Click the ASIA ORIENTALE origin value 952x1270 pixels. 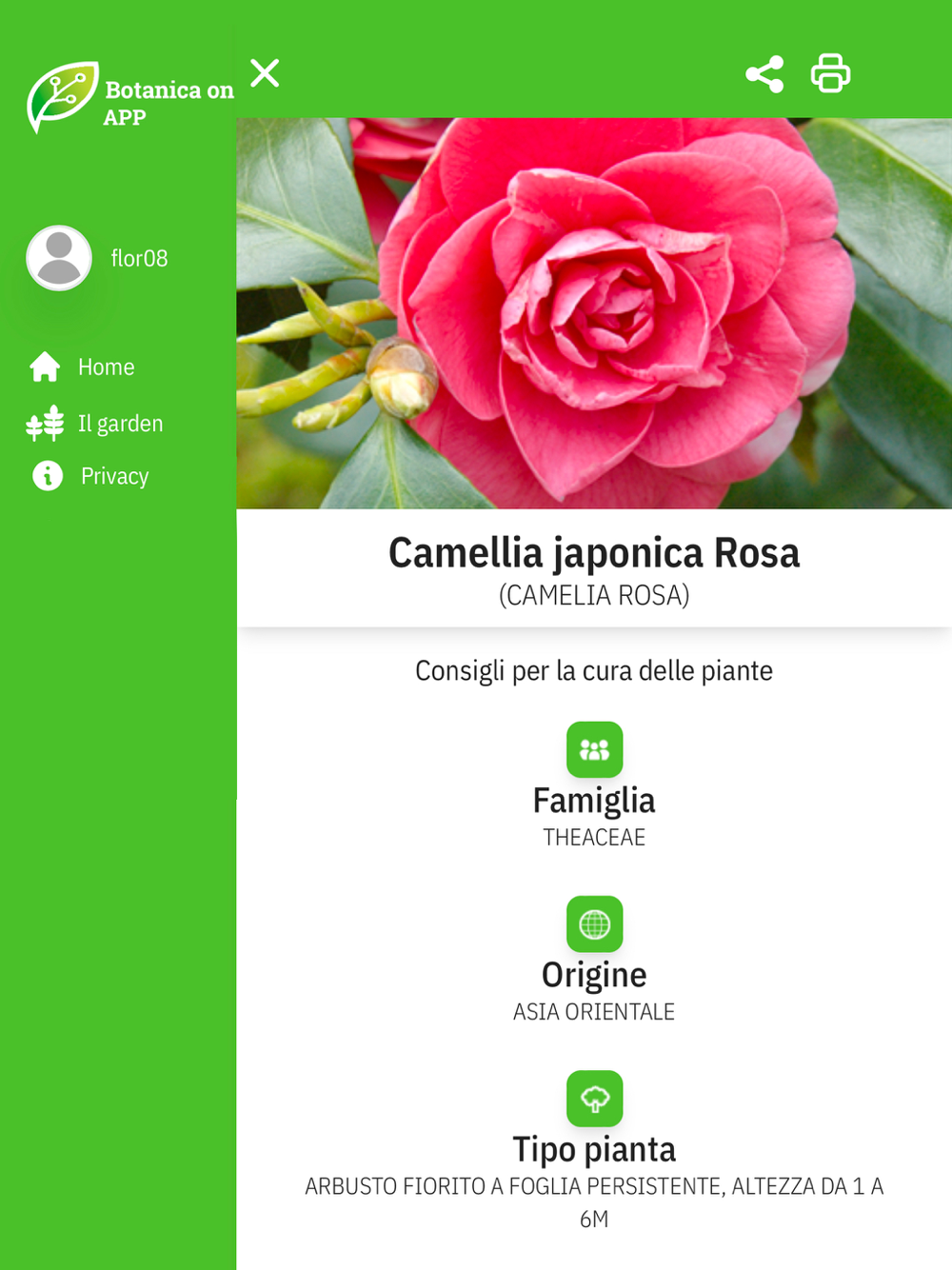pos(594,1012)
